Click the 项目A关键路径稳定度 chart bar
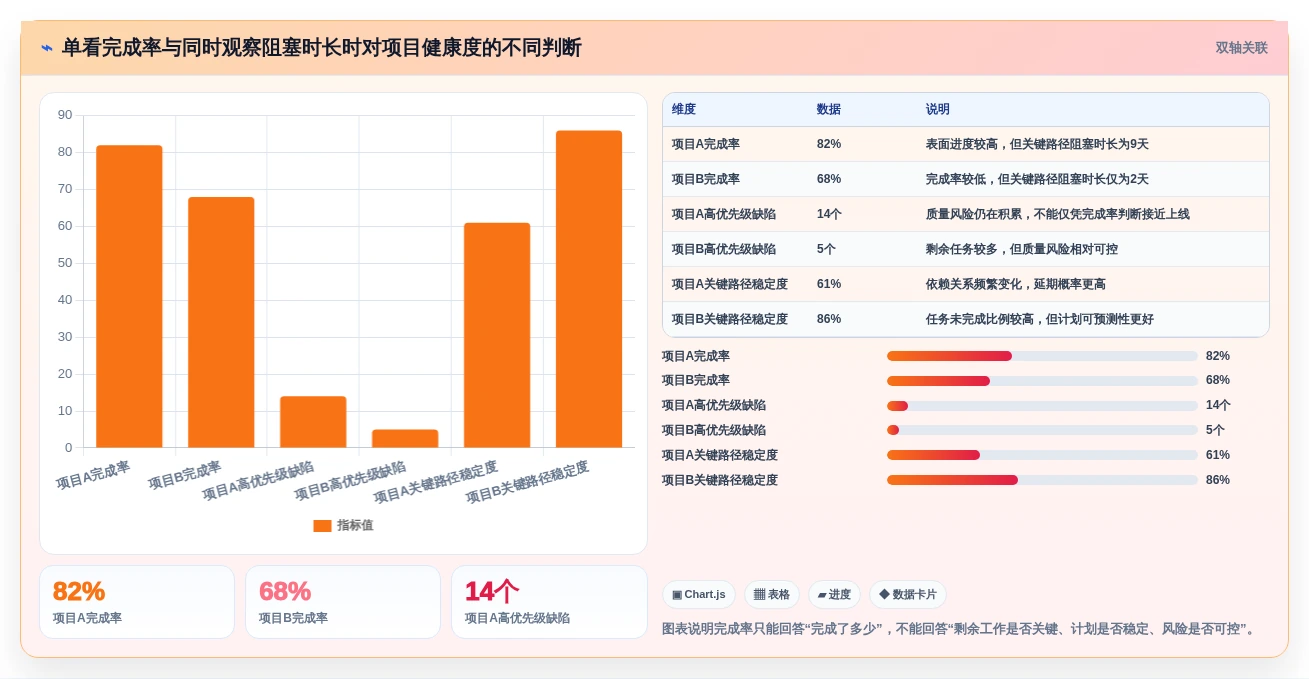The height and width of the screenshot is (679, 1309). click(497, 335)
